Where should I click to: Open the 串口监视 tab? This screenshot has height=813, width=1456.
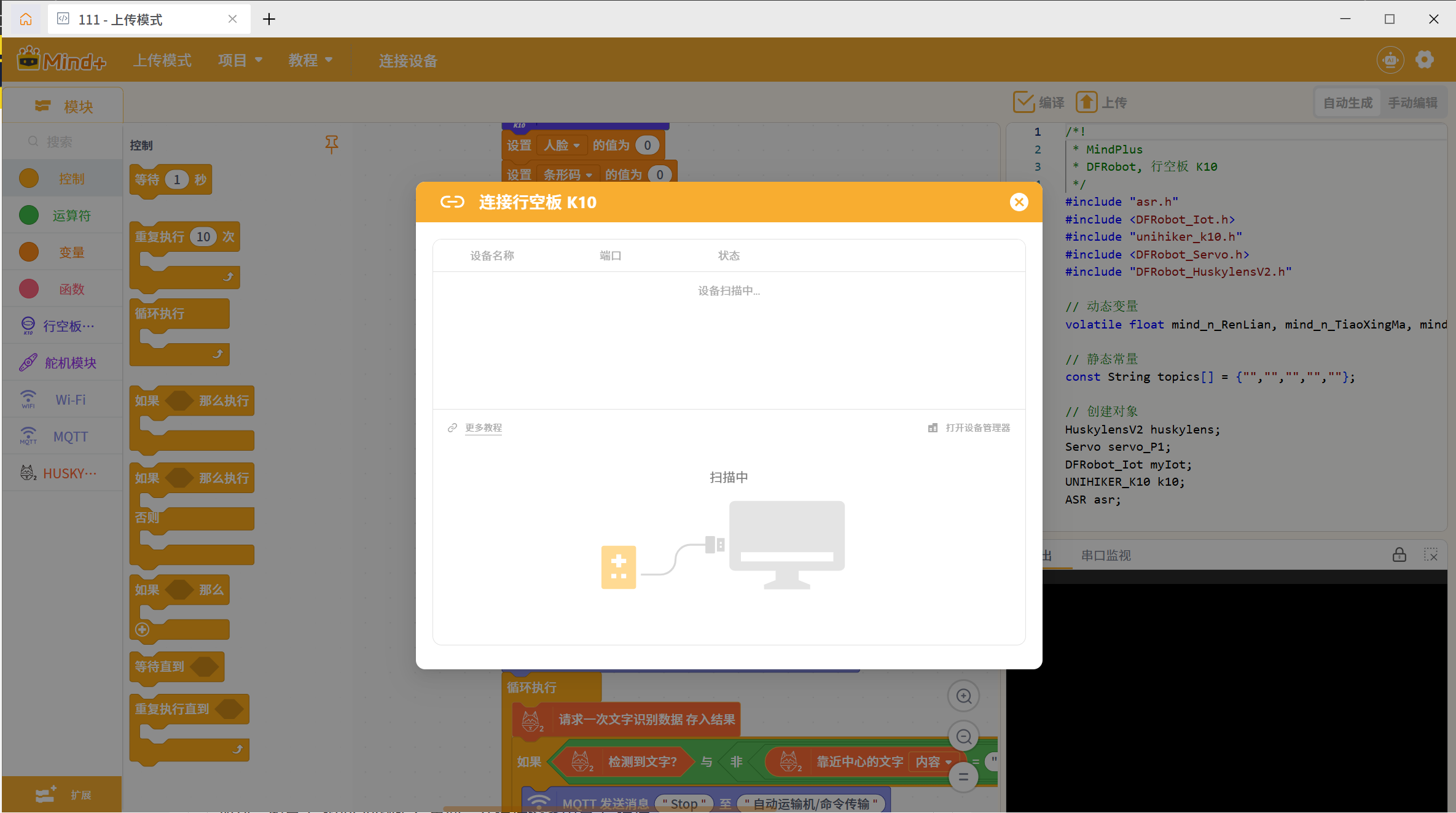(x=1106, y=555)
